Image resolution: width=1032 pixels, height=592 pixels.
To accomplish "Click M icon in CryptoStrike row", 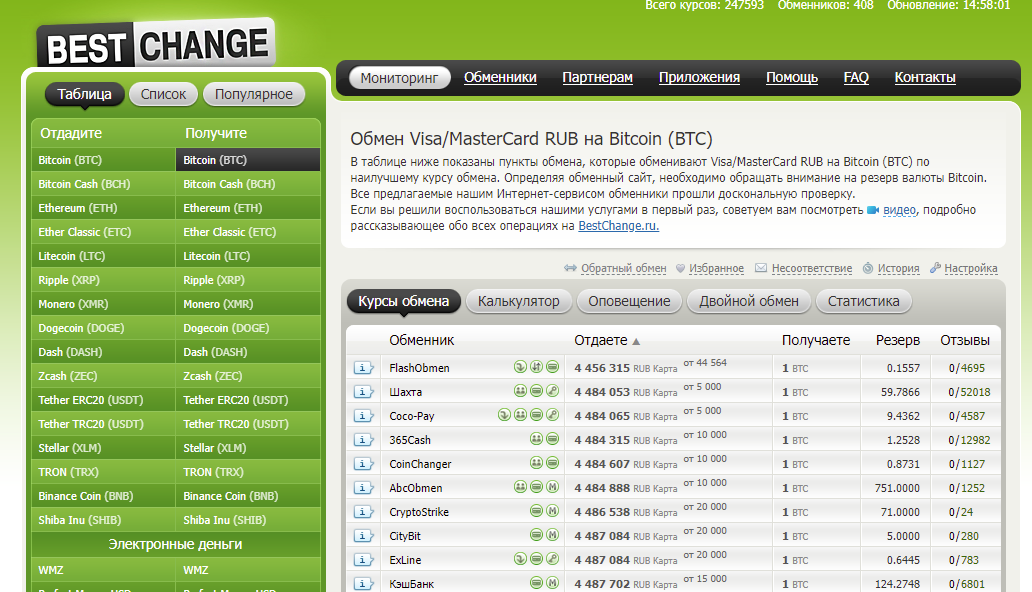I will click(553, 511).
